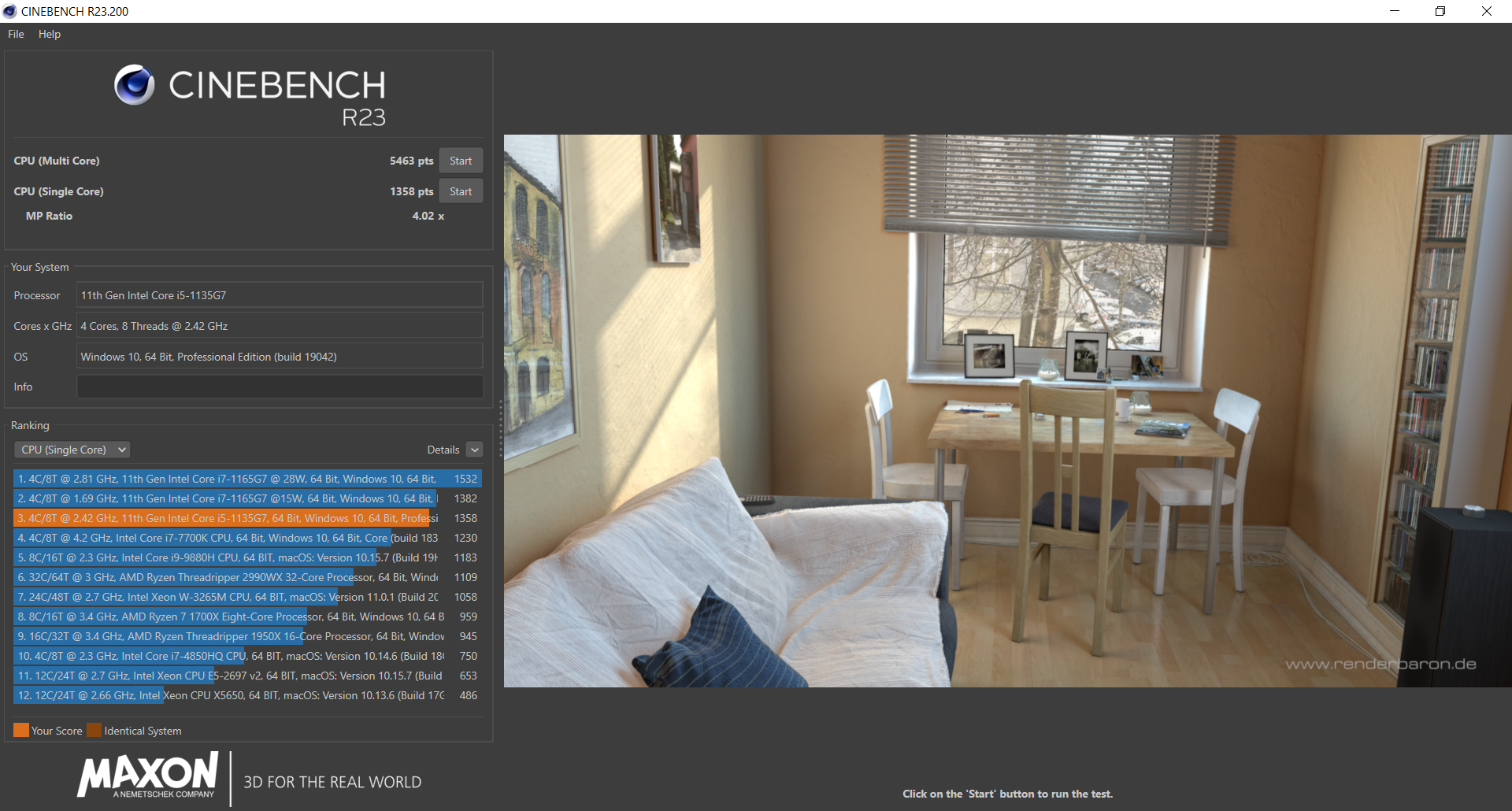Expand the ranking Details arrow

click(474, 450)
